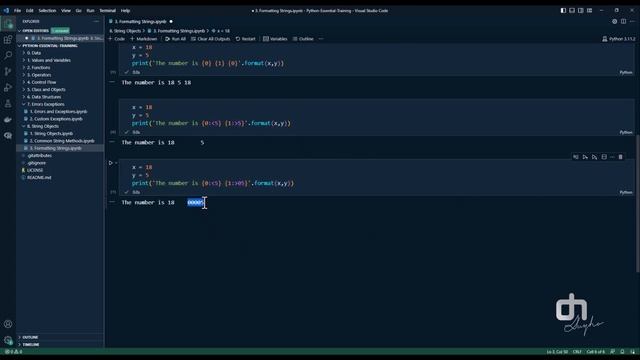Image resolution: width=640 pixels, height=360 pixels.
Task: Toggle secondary side bar layout icon
Action: point(580,10)
